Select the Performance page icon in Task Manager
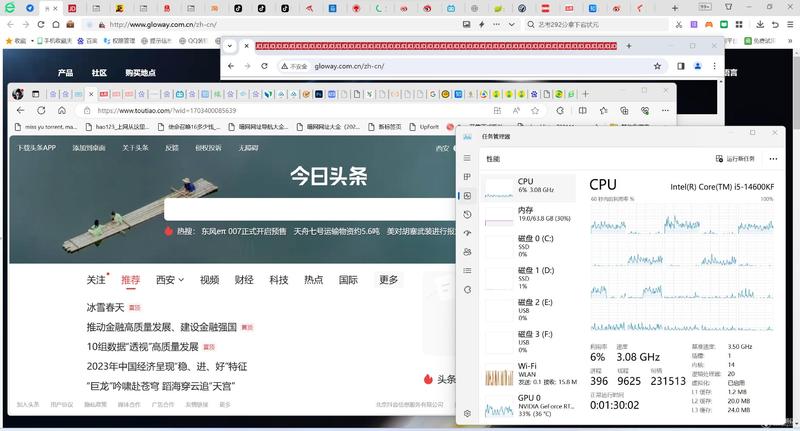Image resolution: width=800 pixels, height=431 pixels. [467, 195]
